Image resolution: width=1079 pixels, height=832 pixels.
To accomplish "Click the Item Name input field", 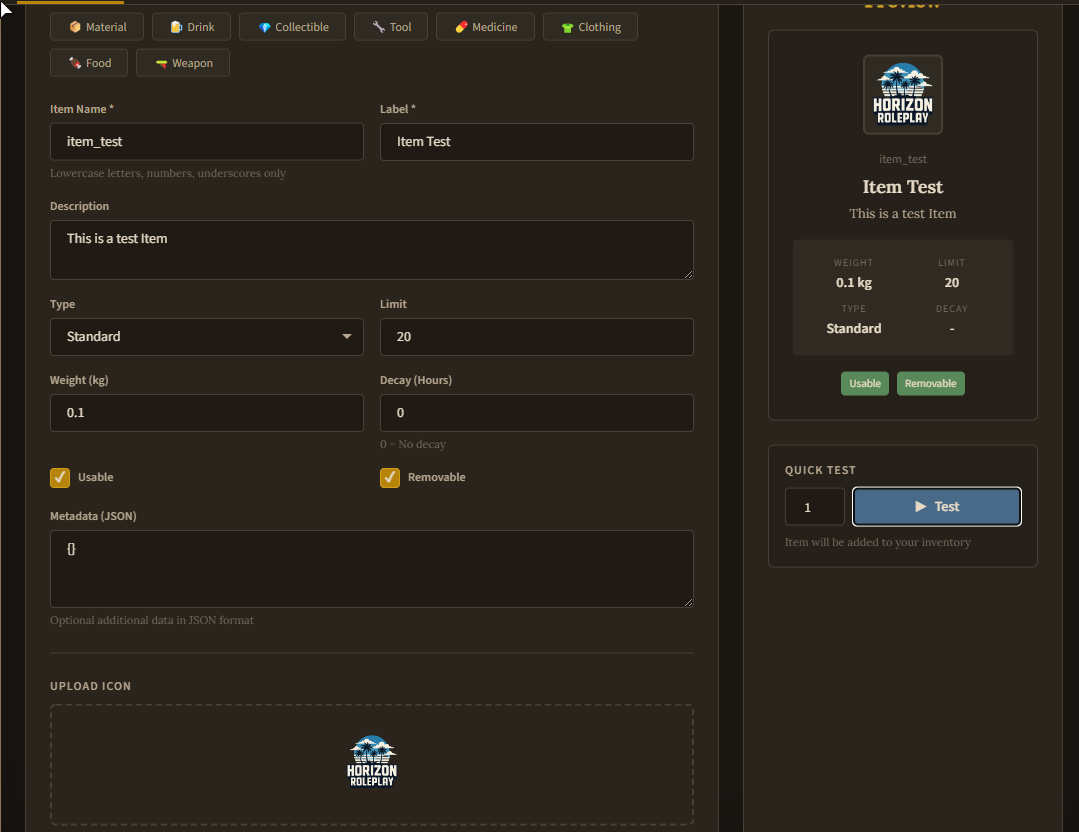I will 206,141.
